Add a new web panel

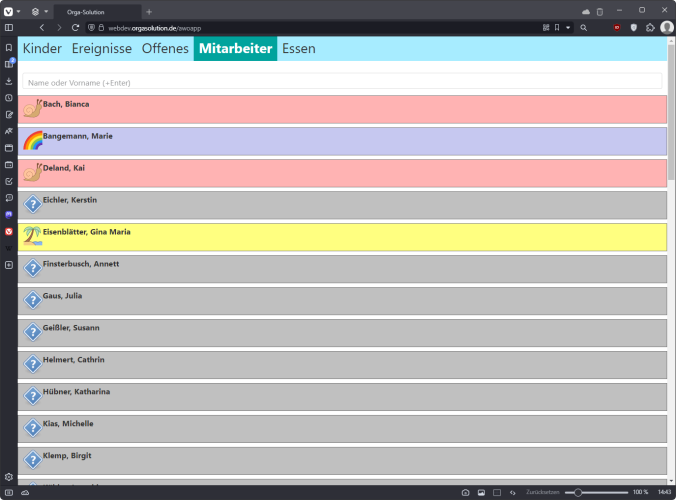point(9,265)
